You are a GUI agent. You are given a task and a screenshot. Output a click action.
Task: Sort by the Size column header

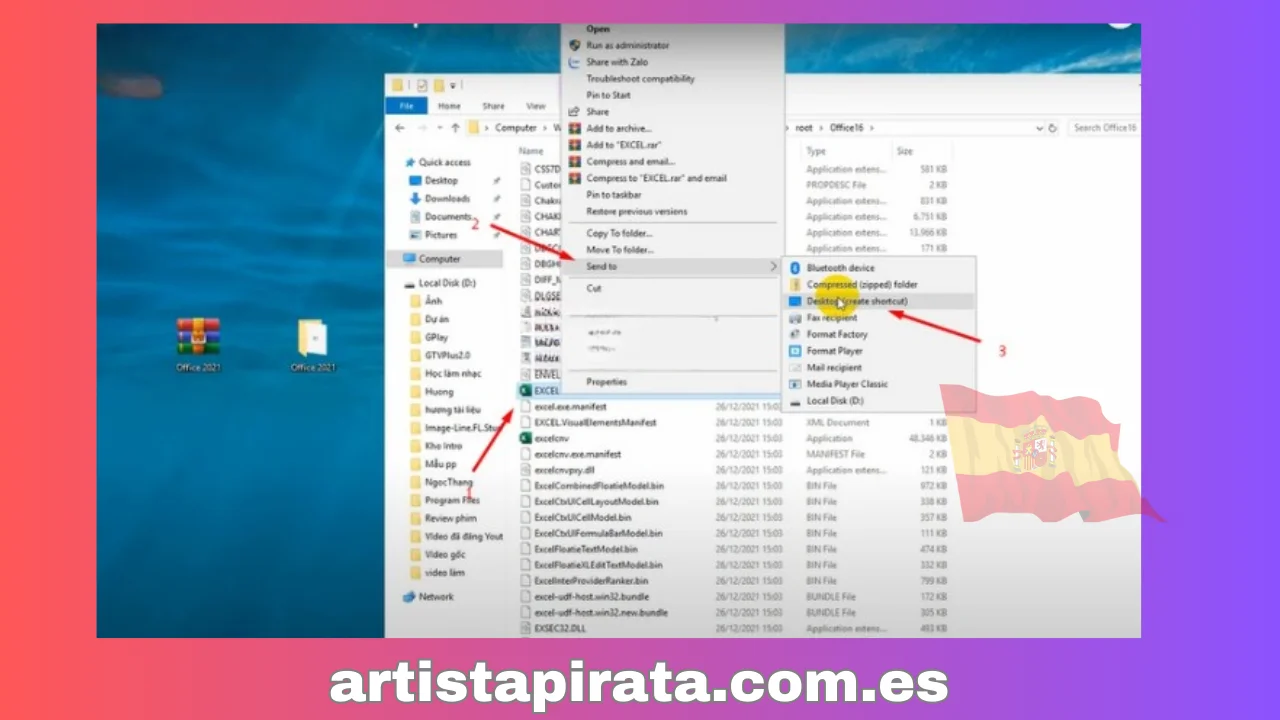point(905,151)
